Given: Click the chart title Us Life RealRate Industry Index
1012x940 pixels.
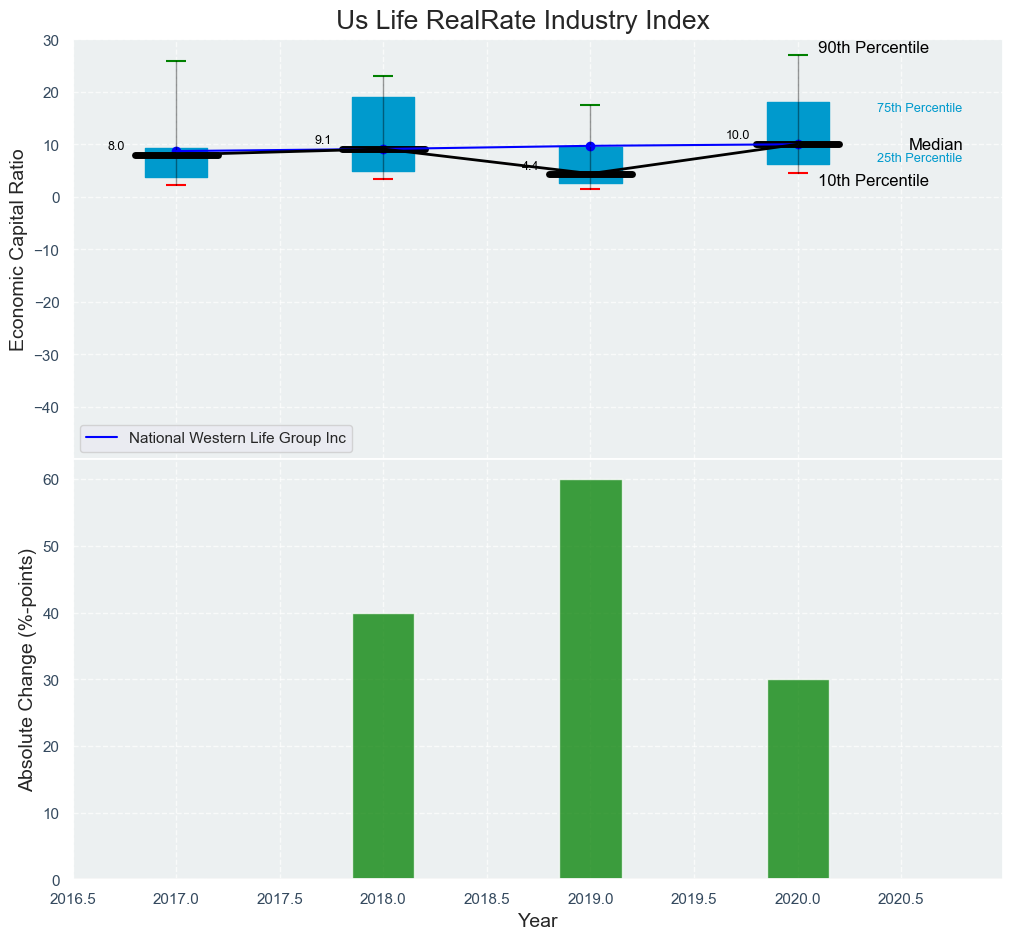Looking at the screenshot, I should pos(522,20).
